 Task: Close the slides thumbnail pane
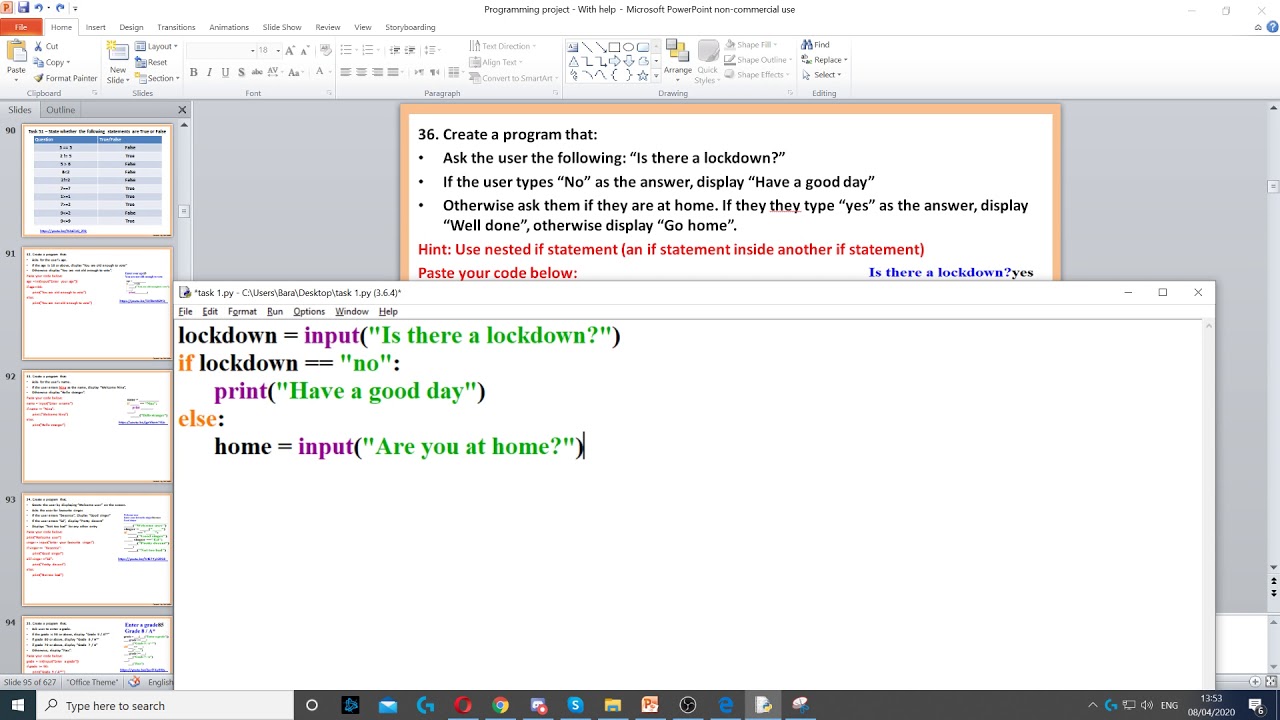[x=182, y=110]
